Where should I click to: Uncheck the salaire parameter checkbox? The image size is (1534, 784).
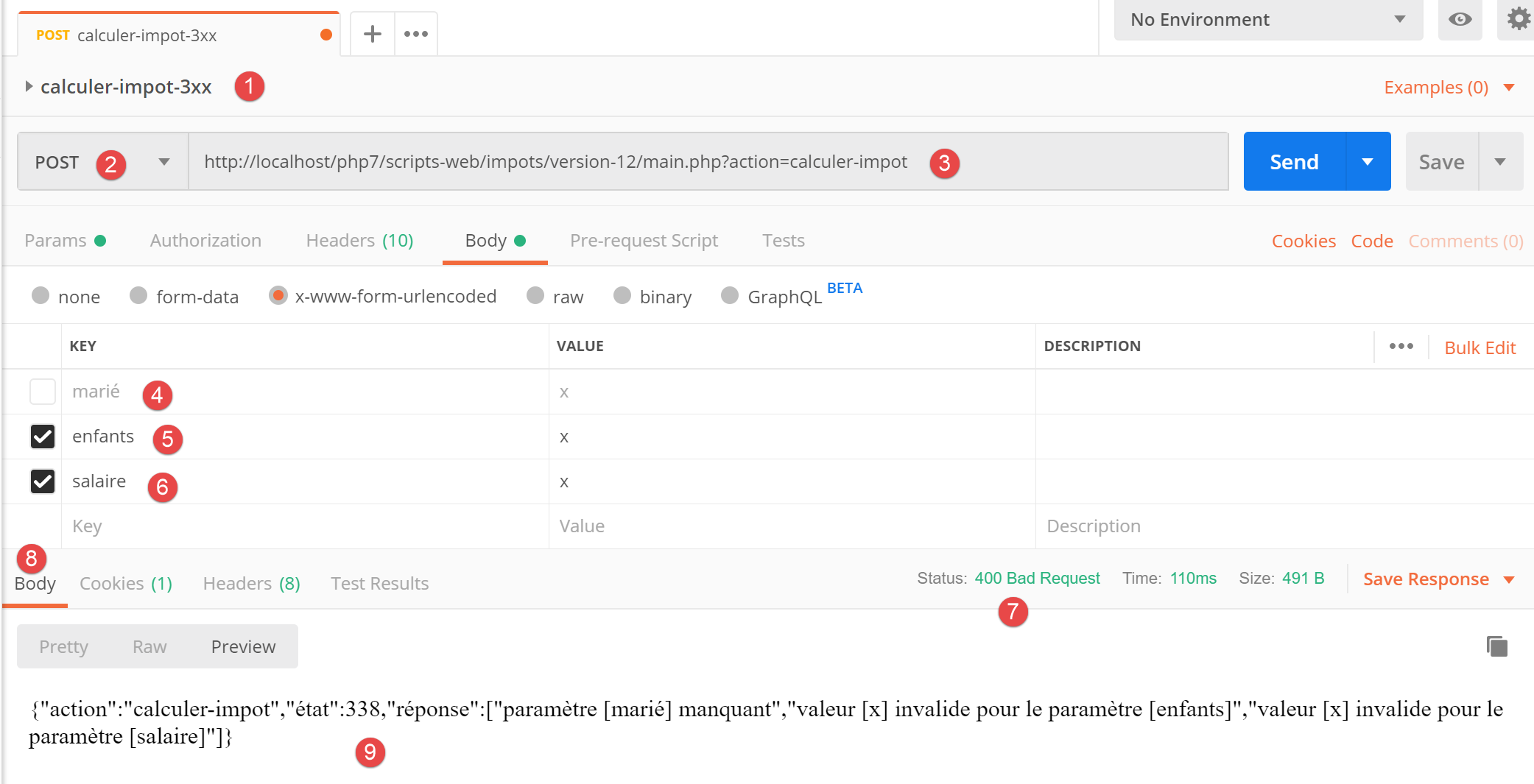click(43, 481)
